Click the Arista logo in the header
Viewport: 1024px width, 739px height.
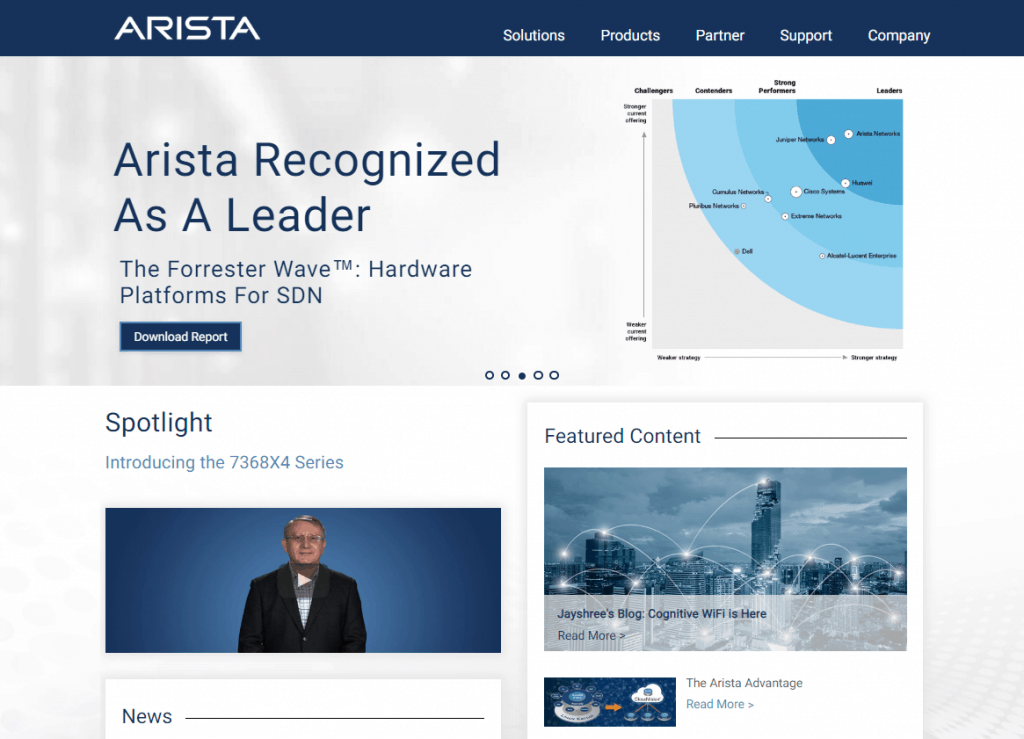(187, 28)
